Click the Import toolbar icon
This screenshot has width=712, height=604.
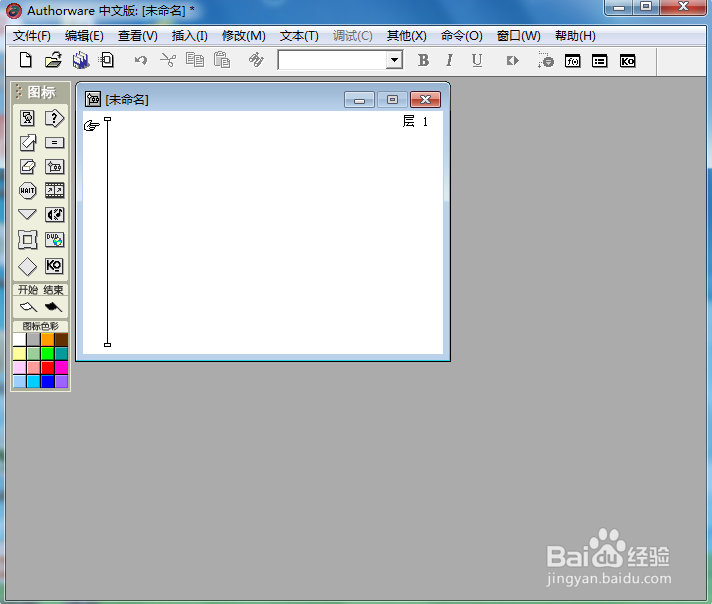click(x=107, y=60)
